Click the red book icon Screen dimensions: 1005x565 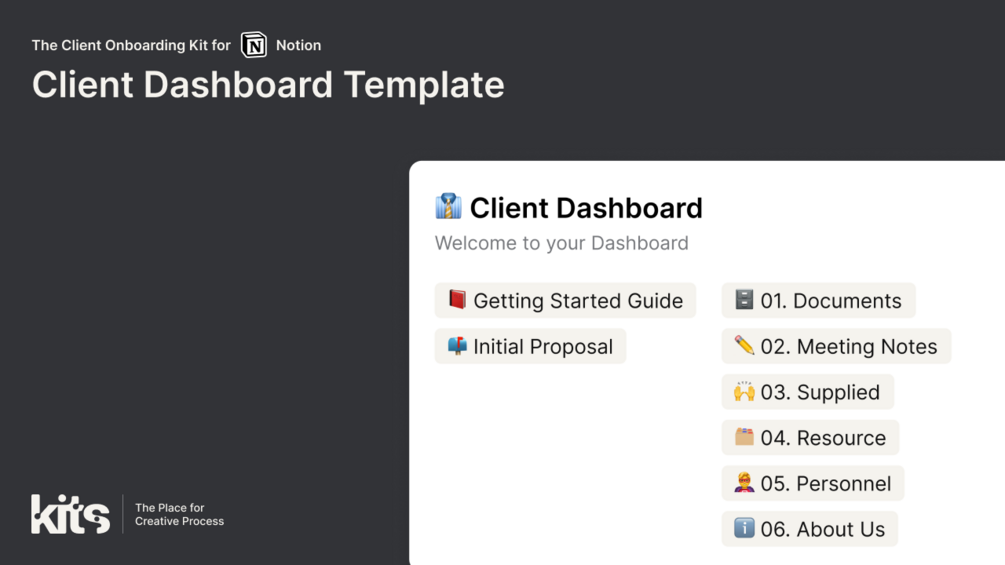tap(457, 300)
